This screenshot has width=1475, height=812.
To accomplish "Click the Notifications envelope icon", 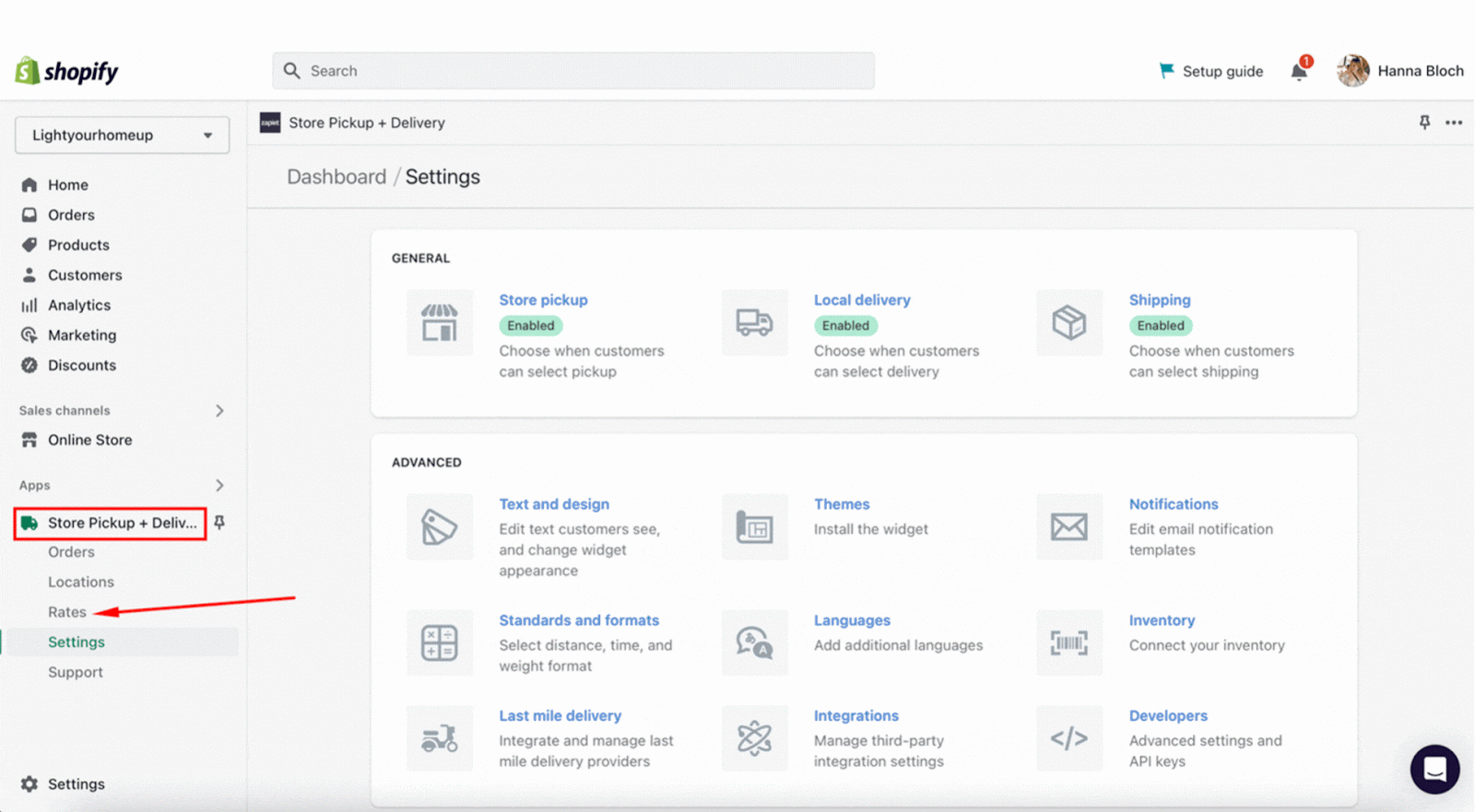I will coord(1069,527).
